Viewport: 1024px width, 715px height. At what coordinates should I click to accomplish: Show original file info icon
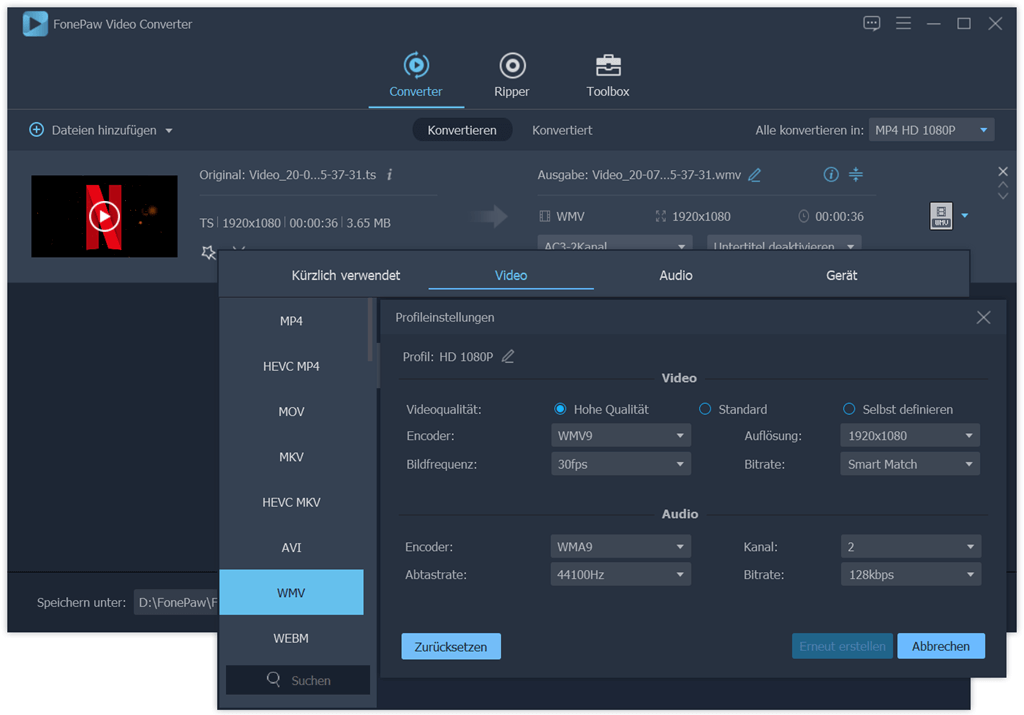point(390,174)
